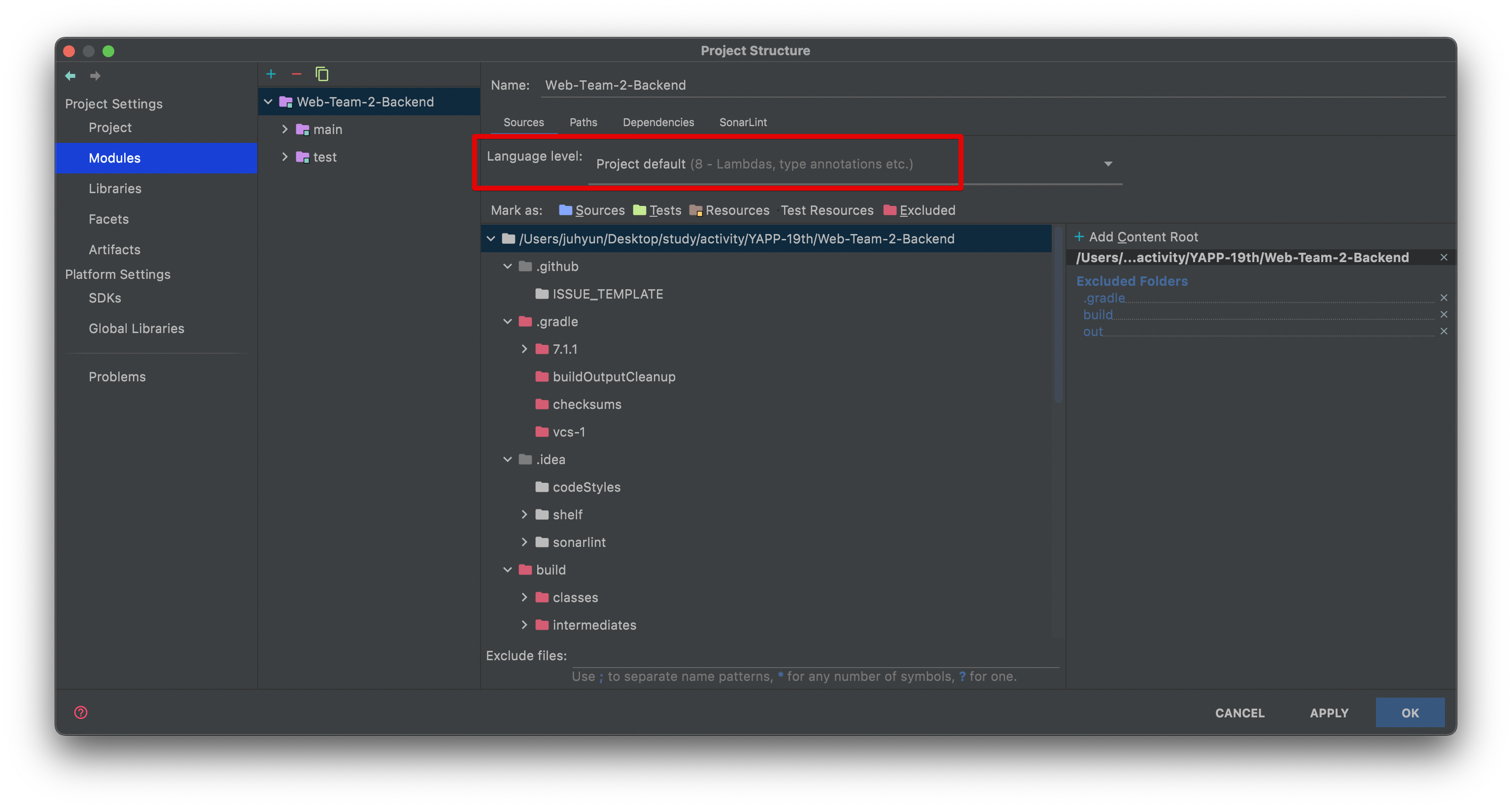The width and height of the screenshot is (1512, 808).
Task: Focus the module Name field
Action: (x=993, y=85)
